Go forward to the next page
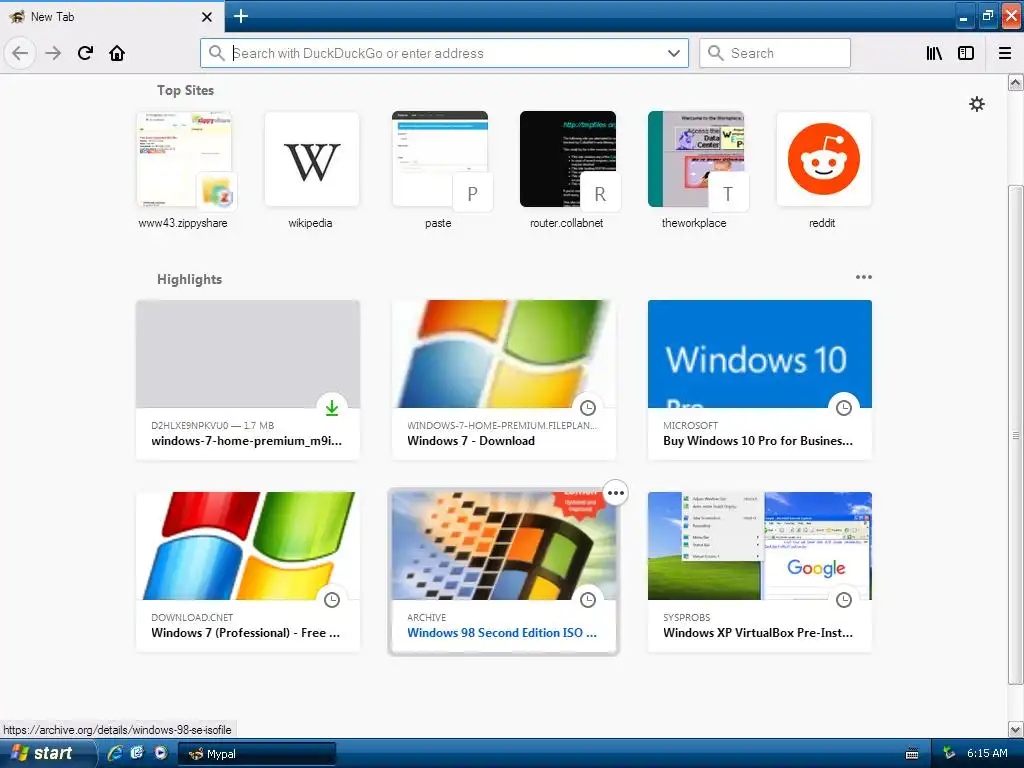This screenshot has width=1024, height=768. tap(53, 53)
